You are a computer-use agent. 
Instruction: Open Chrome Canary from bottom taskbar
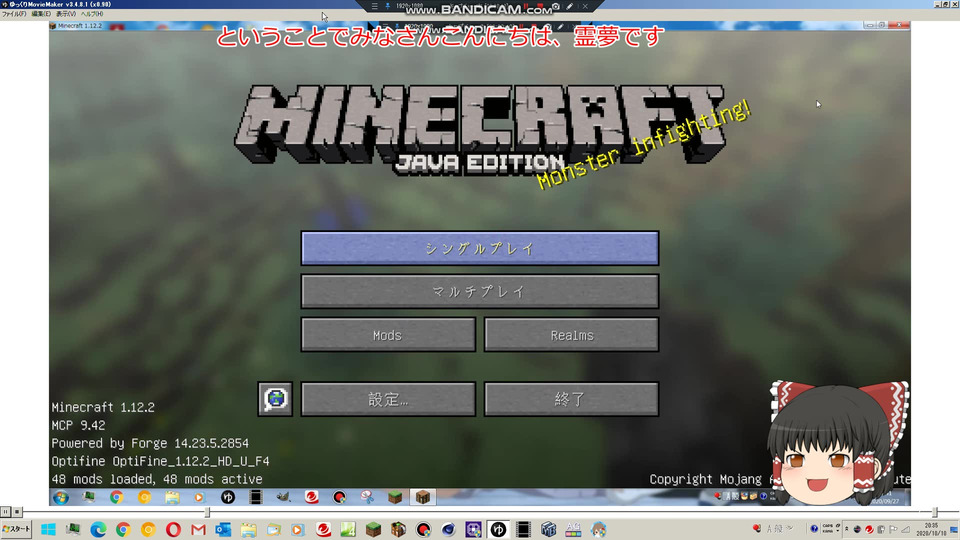148,530
